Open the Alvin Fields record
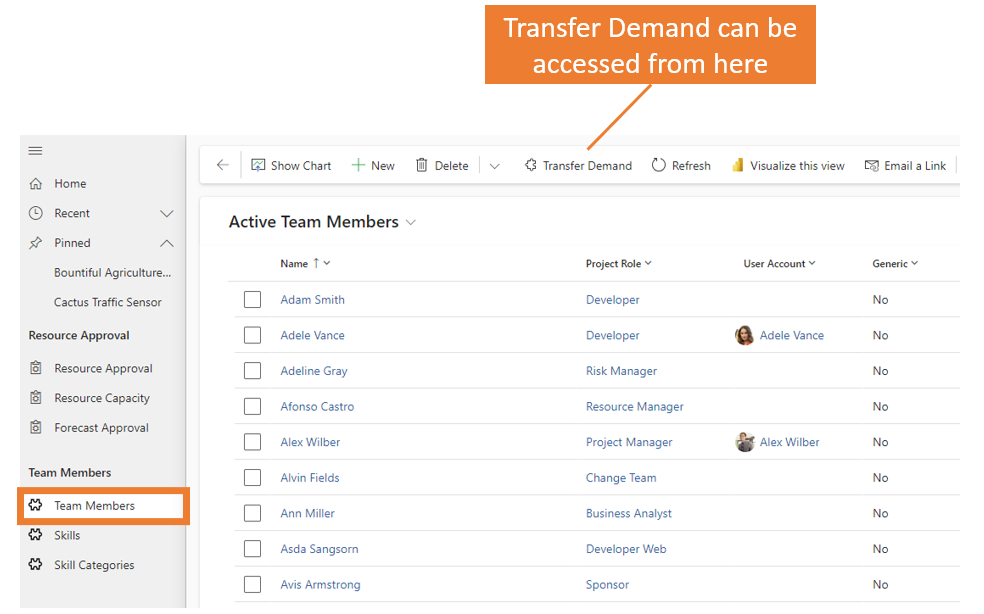Screen dimensions: 984x614 pos(310,478)
